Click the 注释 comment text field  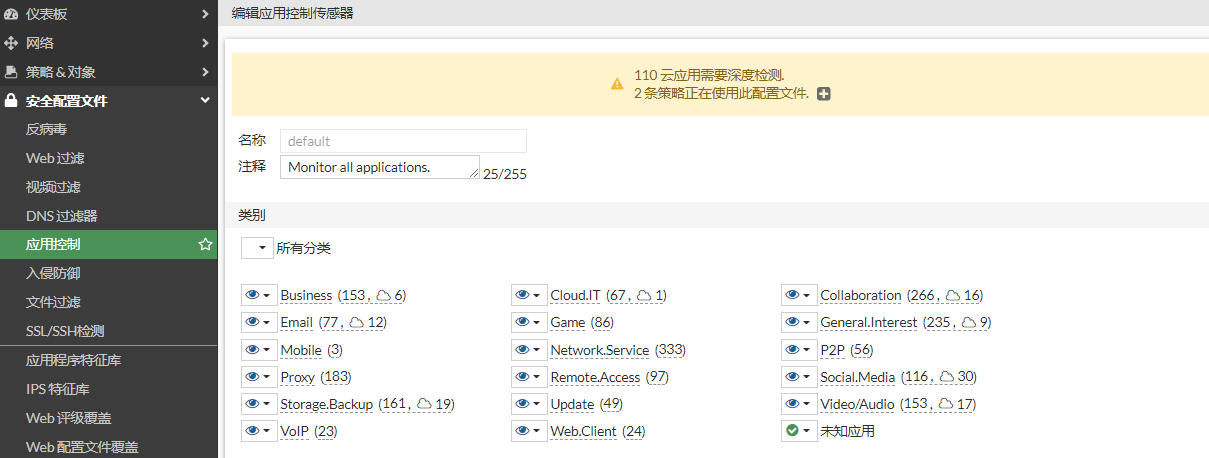tap(379, 167)
